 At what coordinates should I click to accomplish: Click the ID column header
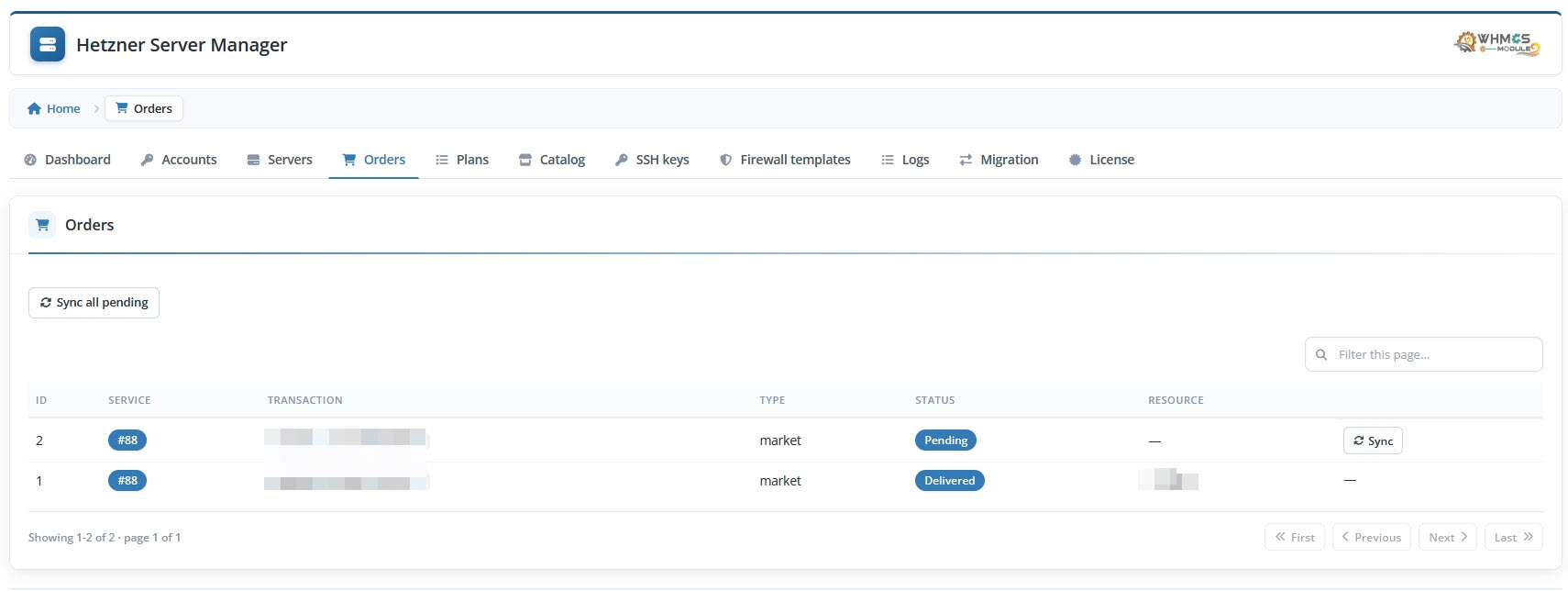click(41, 400)
